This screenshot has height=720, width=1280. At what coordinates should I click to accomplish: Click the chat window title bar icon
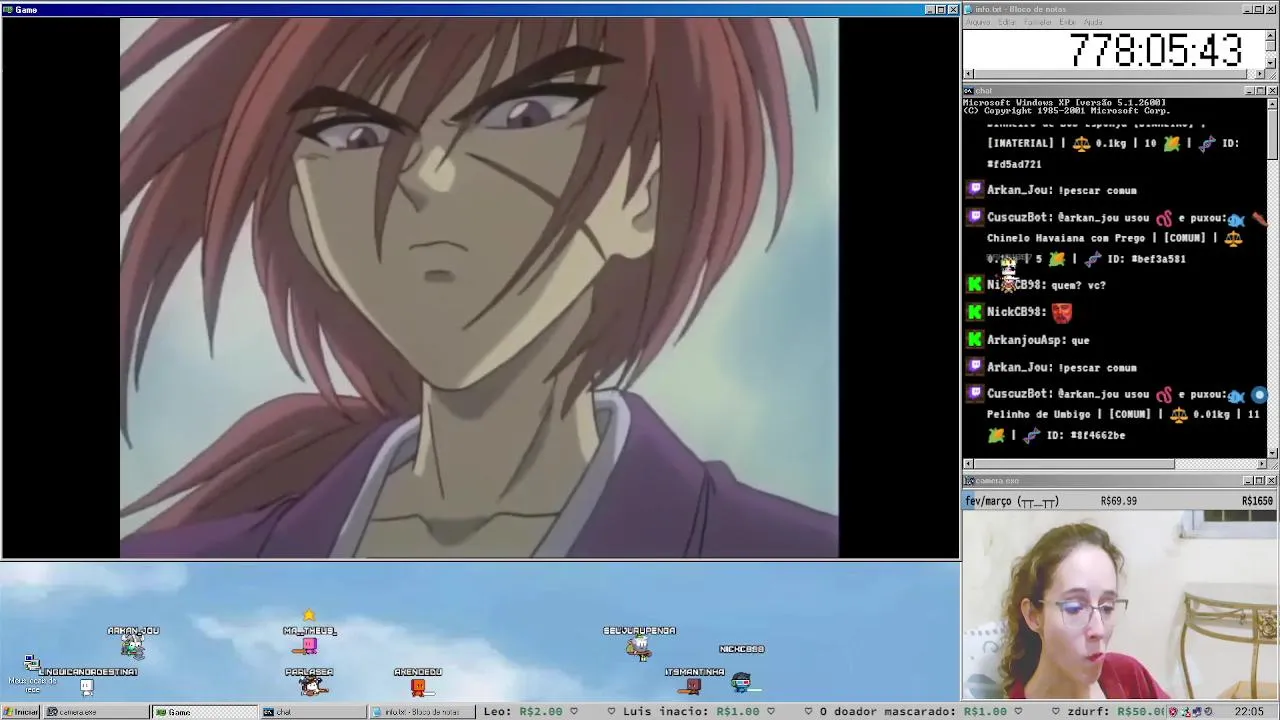coord(969,91)
